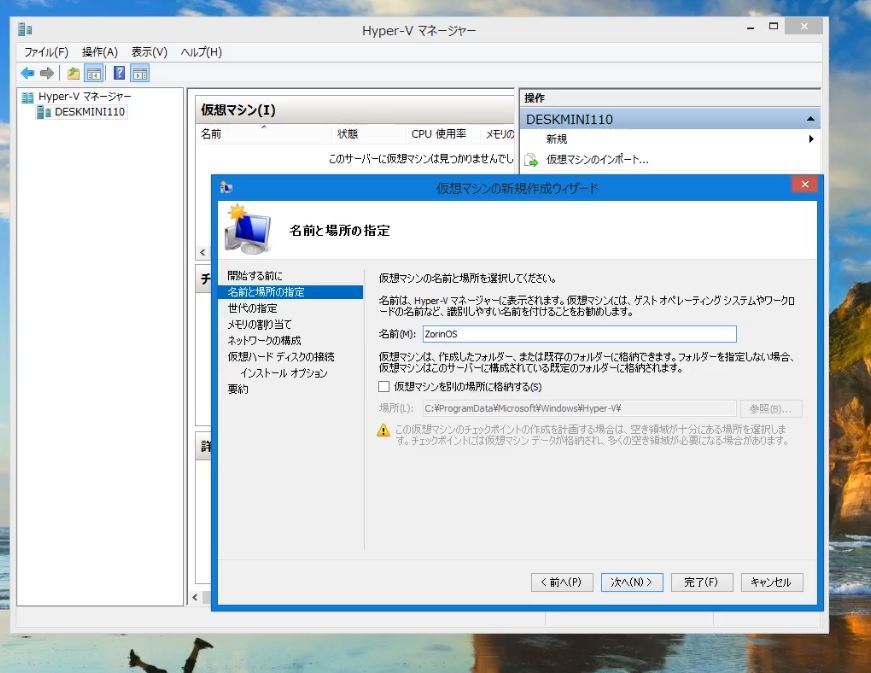Go to メモリの割り当て wizard step
The height and width of the screenshot is (673, 871).
pyautogui.click(x=260, y=324)
